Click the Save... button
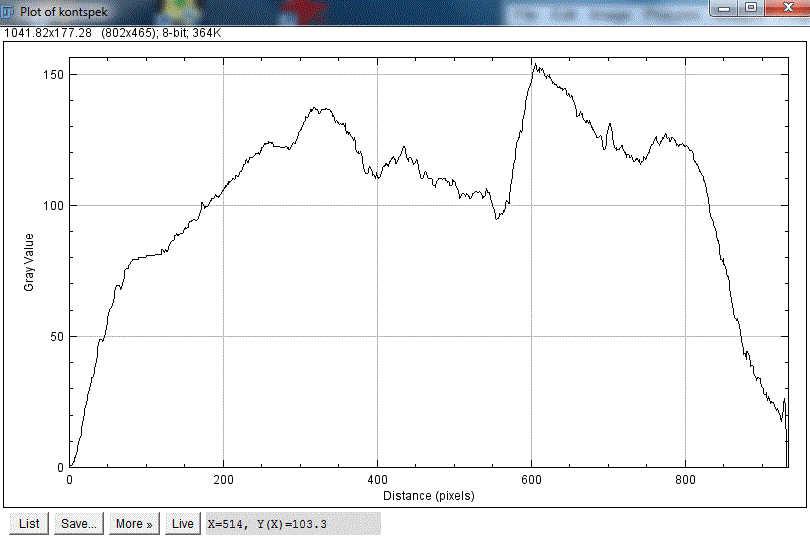 point(79,523)
